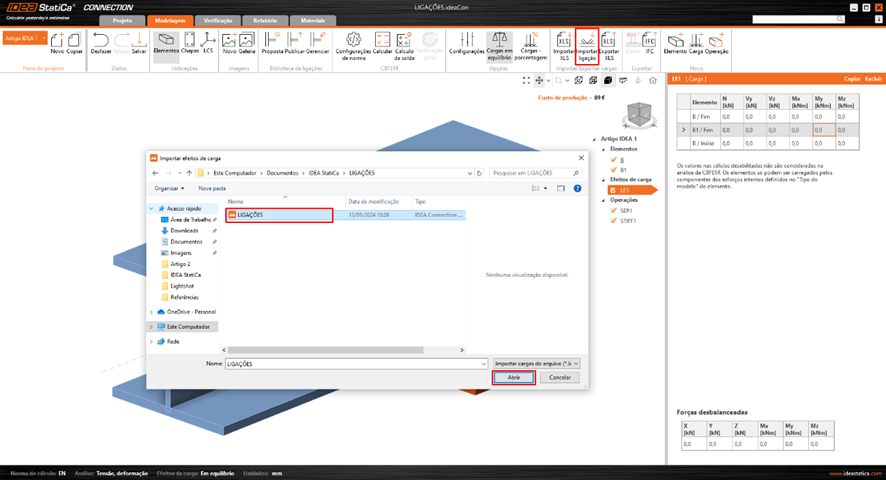Select the LIGAÇÕES file in the list

(x=280, y=215)
